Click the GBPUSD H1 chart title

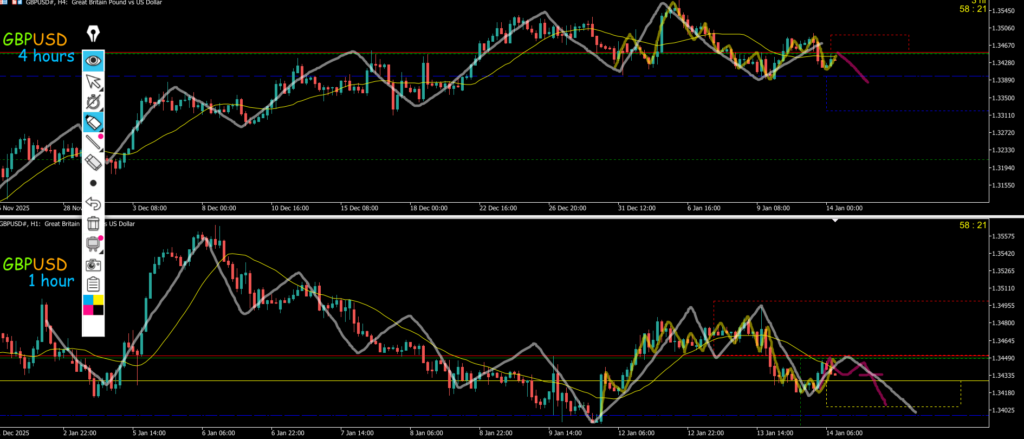coord(60,222)
